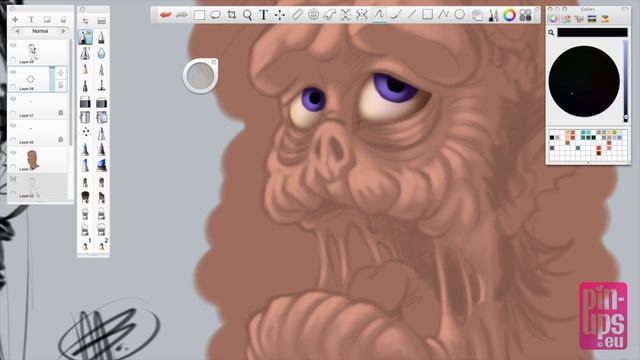This screenshot has height=360, width=640.
Task: Select the Layer 09 sketch thumbnail
Action: (32, 52)
